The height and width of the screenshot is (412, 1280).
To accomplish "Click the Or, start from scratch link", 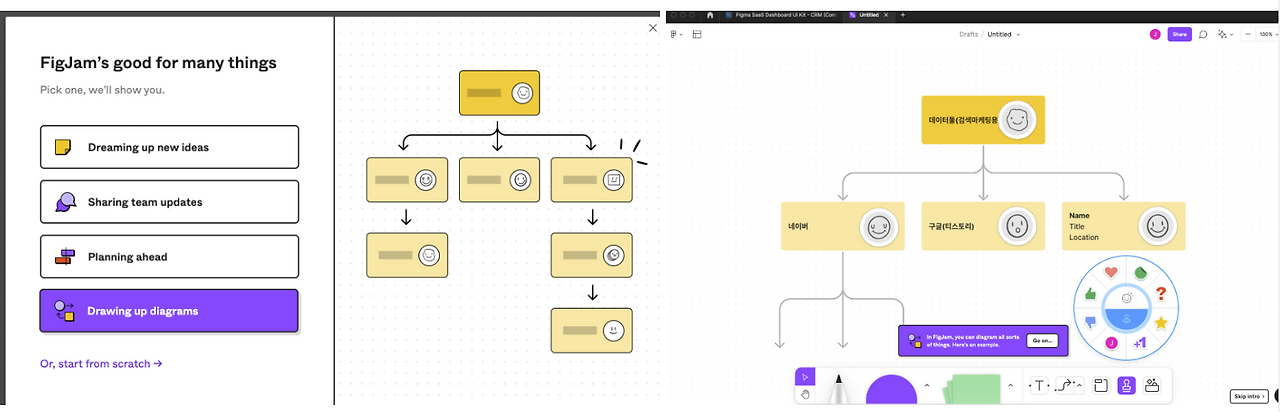I will tap(101, 364).
